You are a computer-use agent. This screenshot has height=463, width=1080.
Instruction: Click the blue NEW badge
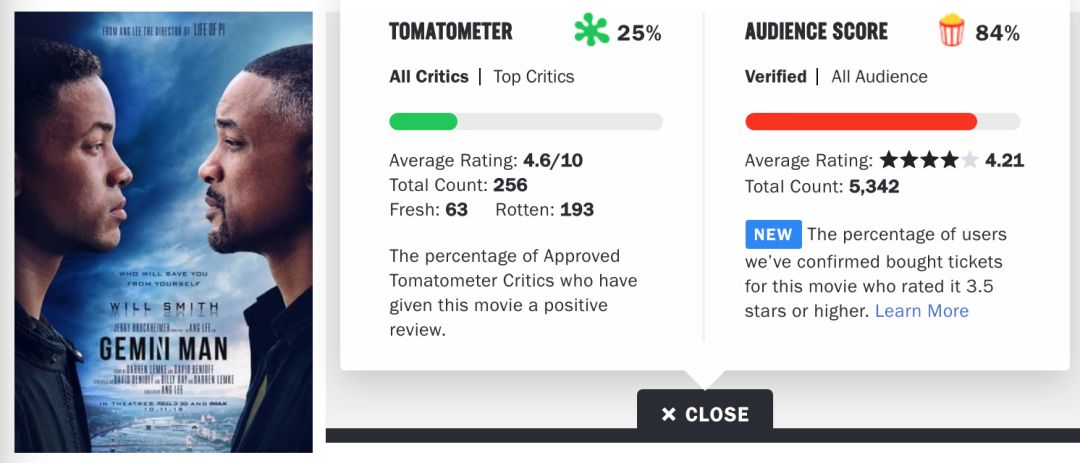[x=773, y=234]
